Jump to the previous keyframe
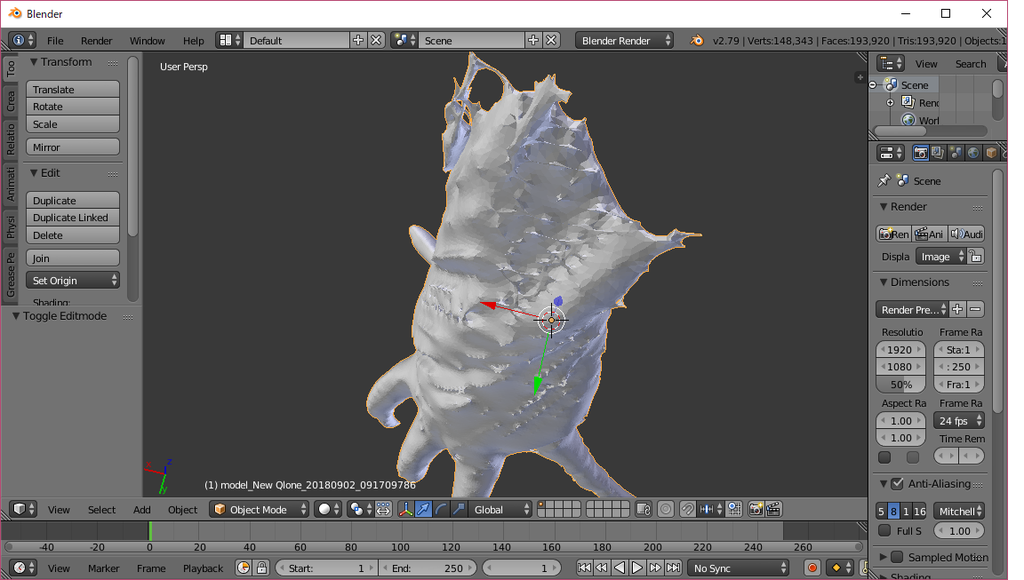The width and height of the screenshot is (1024, 580). coord(601,568)
